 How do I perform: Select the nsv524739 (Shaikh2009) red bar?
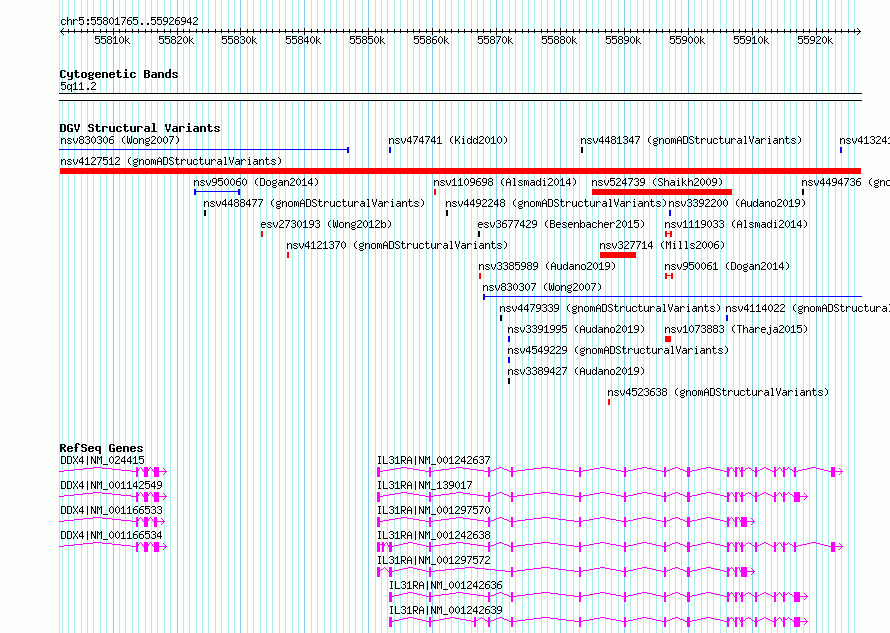click(662, 192)
